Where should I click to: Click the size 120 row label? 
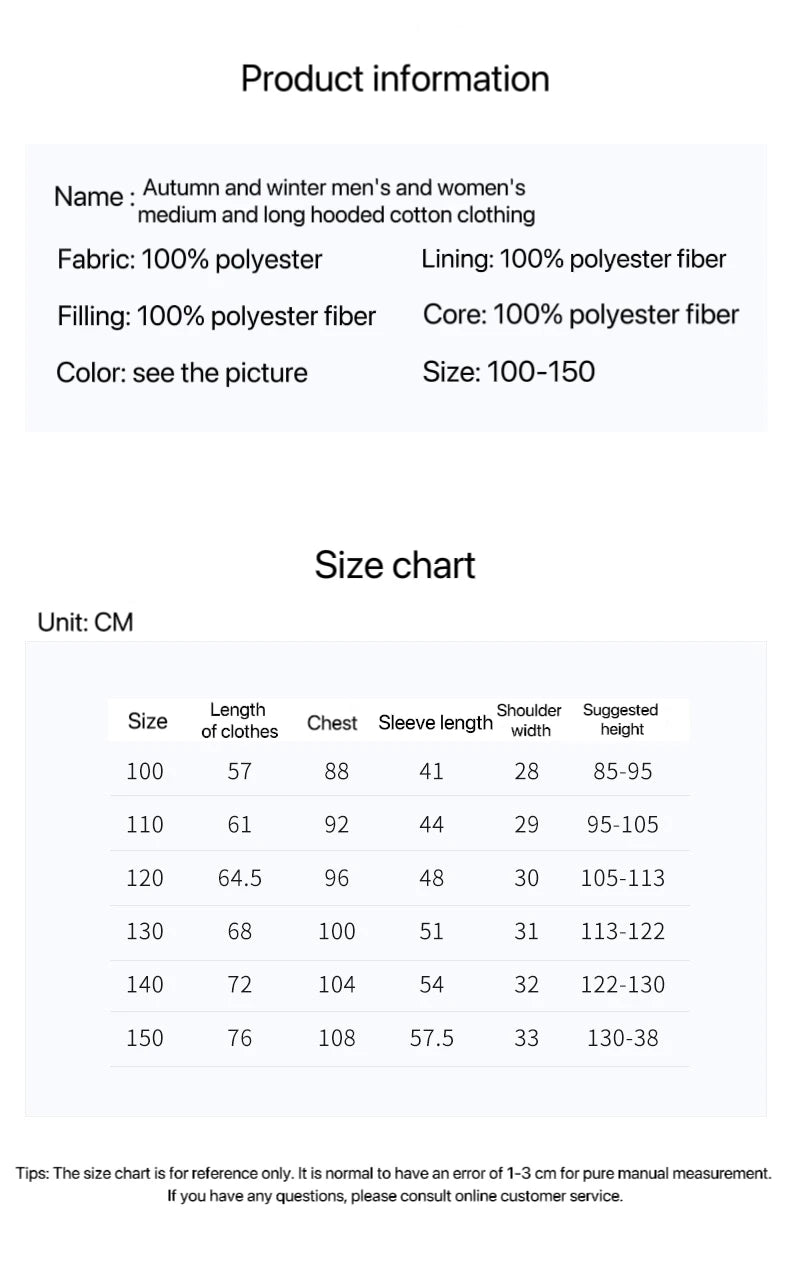145,878
